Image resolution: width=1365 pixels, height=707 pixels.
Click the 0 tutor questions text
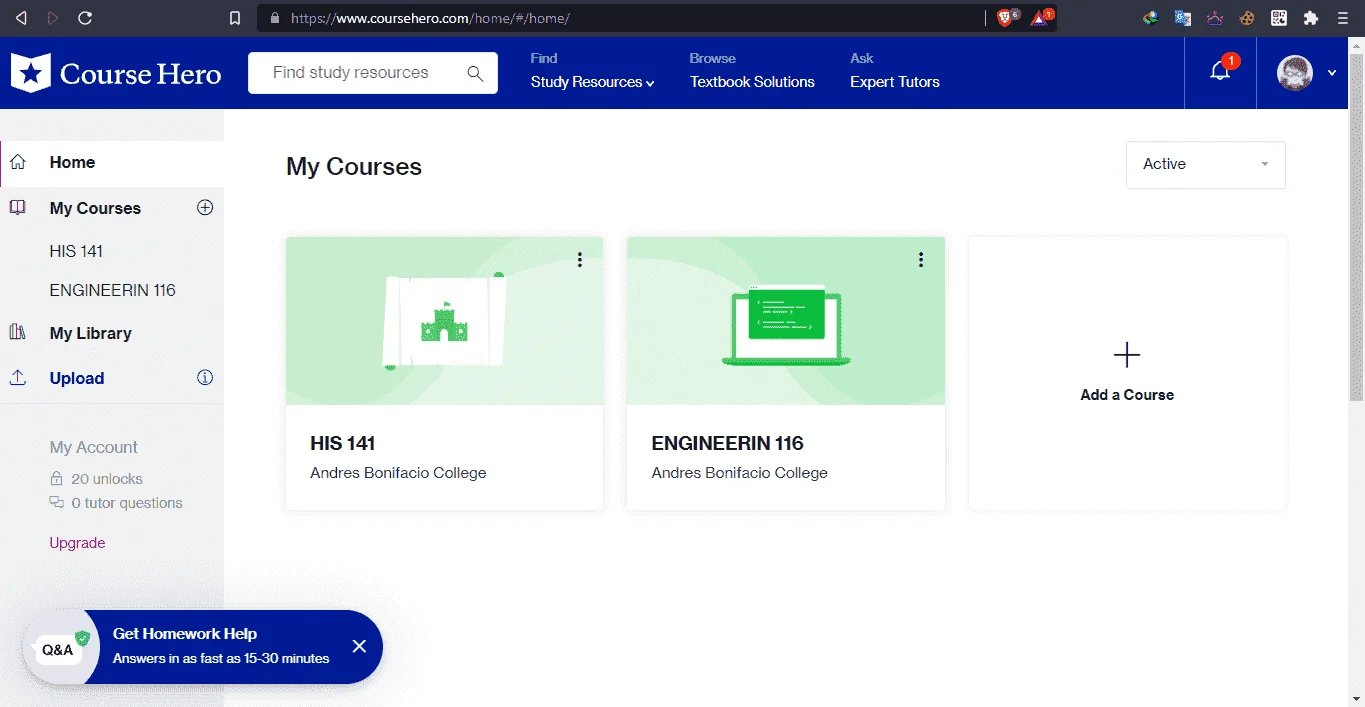click(x=127, y=503)
